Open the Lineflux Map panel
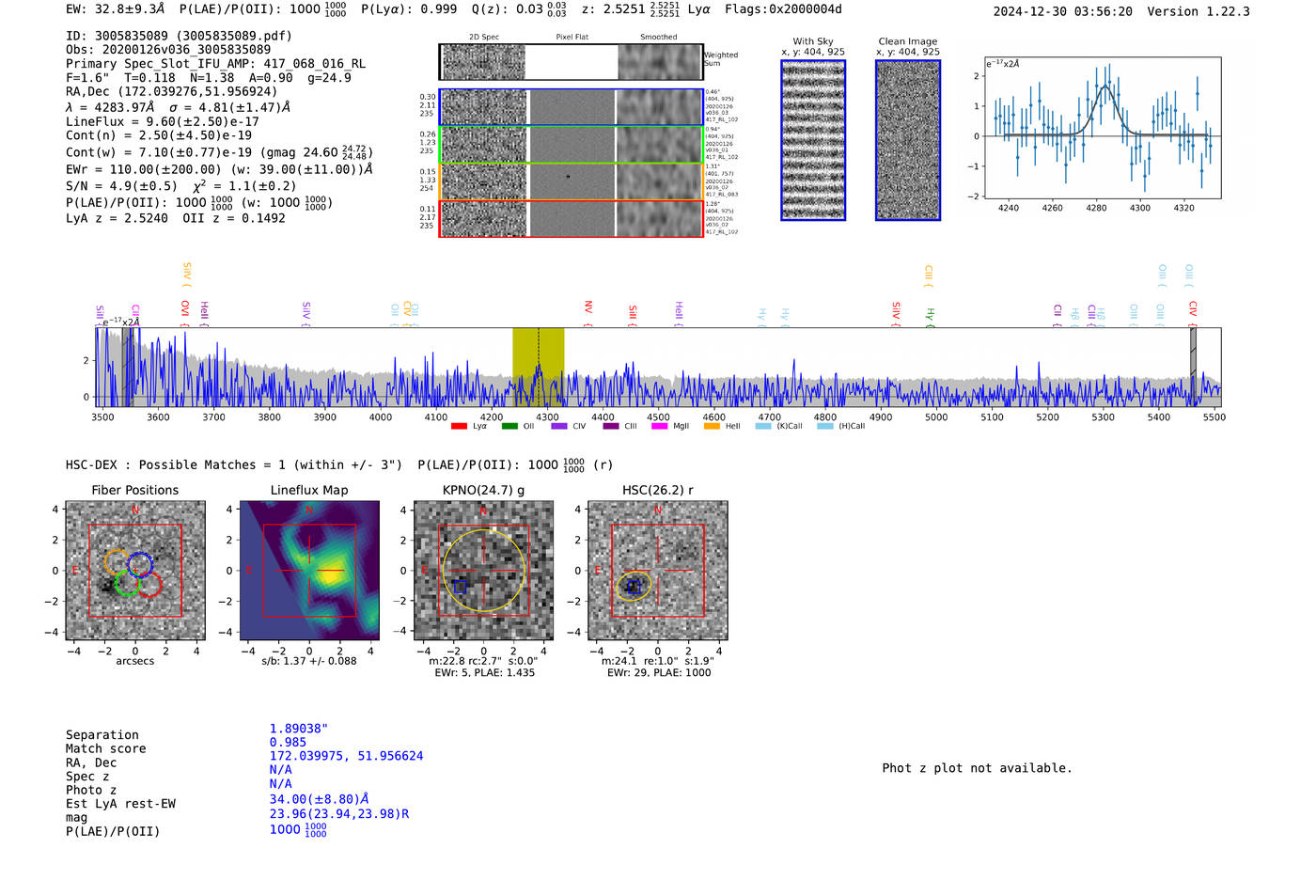 (309, 571)
